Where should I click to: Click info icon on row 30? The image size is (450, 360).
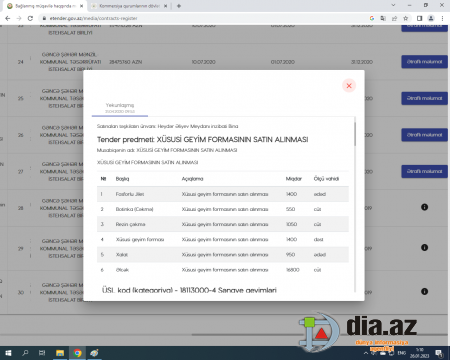(424, 291)
